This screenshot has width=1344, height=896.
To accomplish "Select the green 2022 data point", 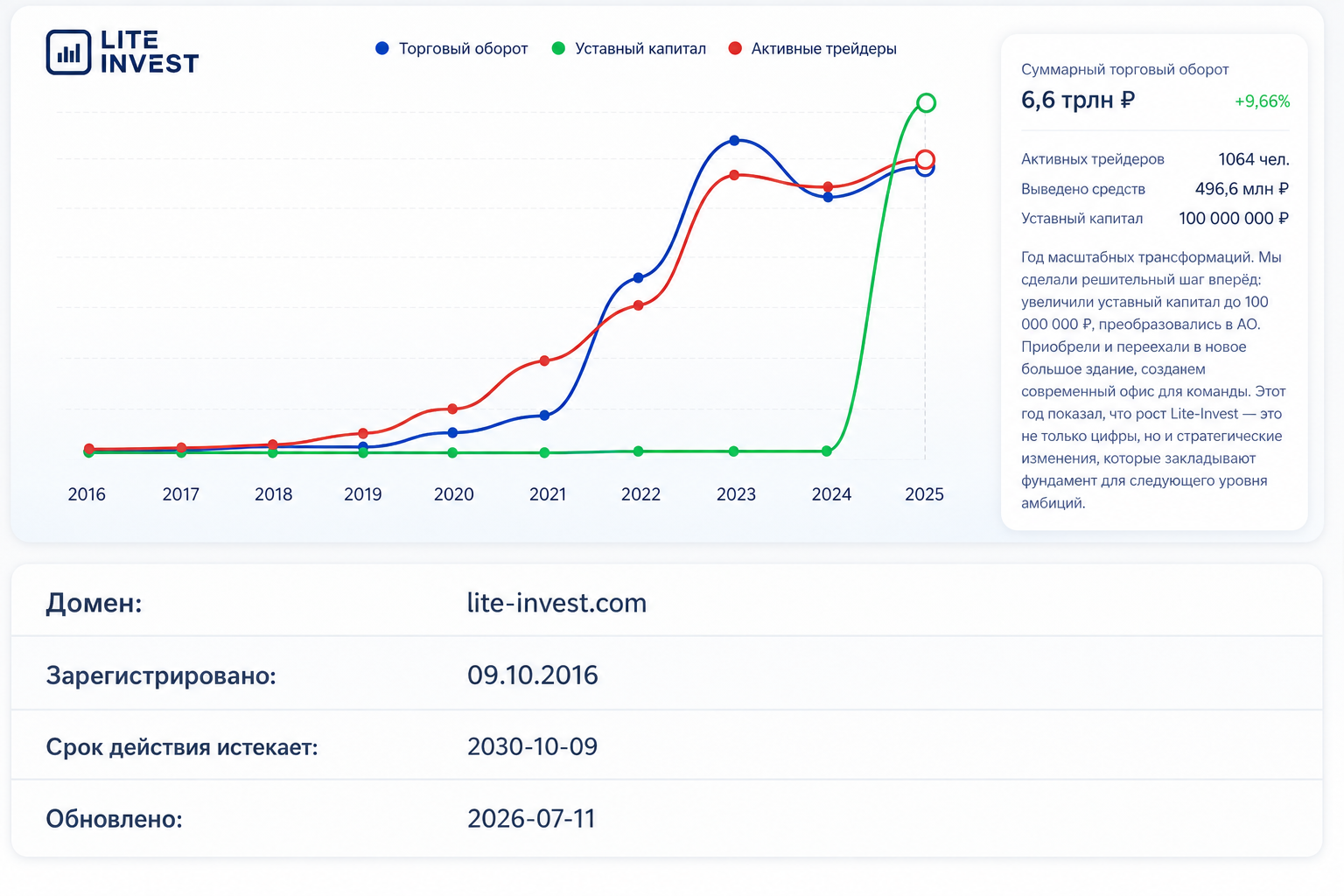I will 638,451.
